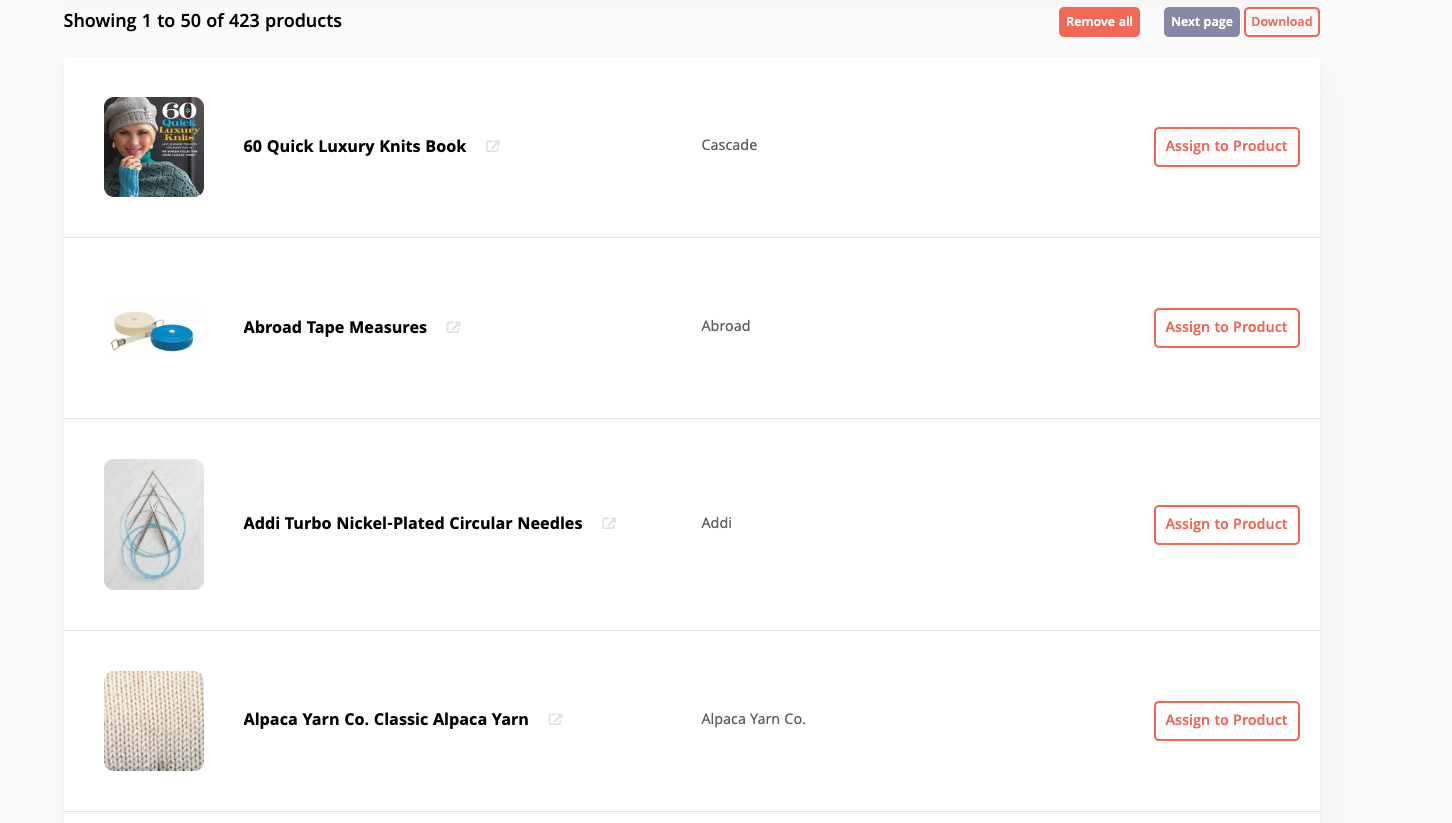Assign Addi Turbo Circular Needles to product
1452x823 pixels.
click(1226, 525)
